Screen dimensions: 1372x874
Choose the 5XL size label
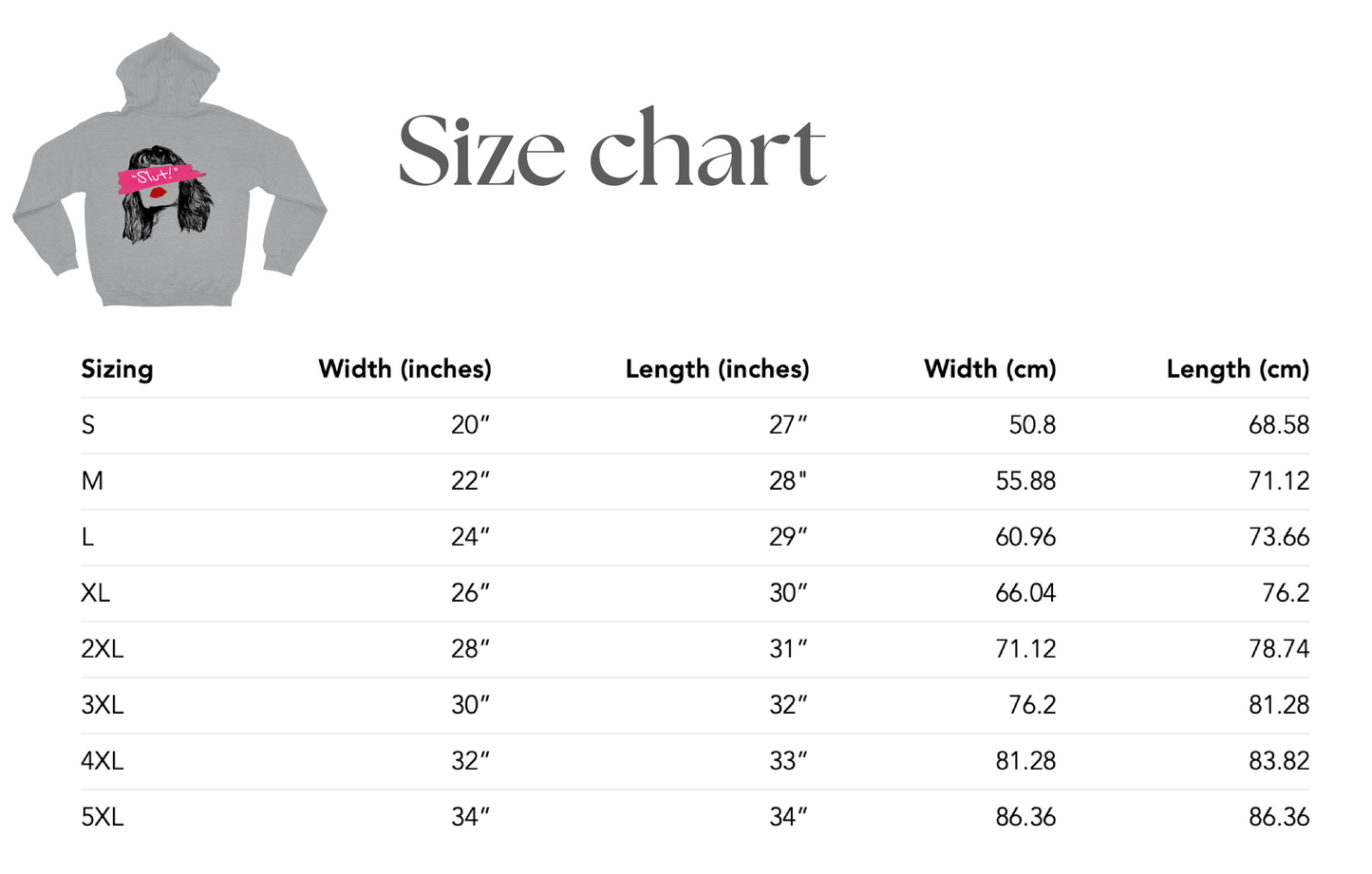coord(103,817)
